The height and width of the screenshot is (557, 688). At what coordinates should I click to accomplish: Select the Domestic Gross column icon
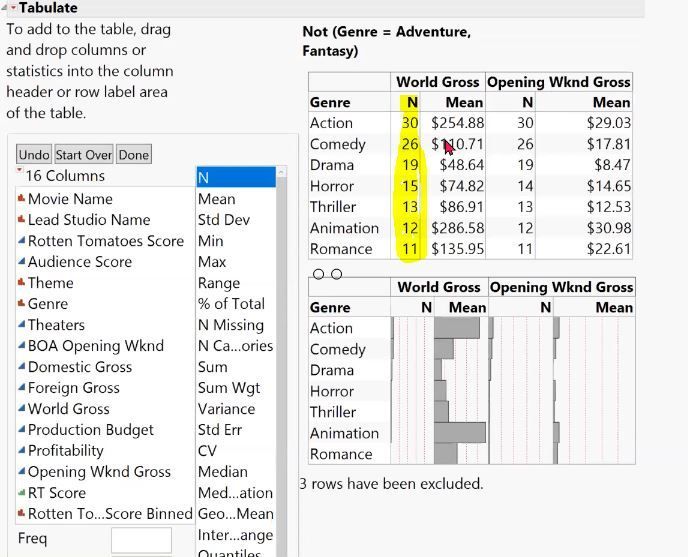[21, 367]
